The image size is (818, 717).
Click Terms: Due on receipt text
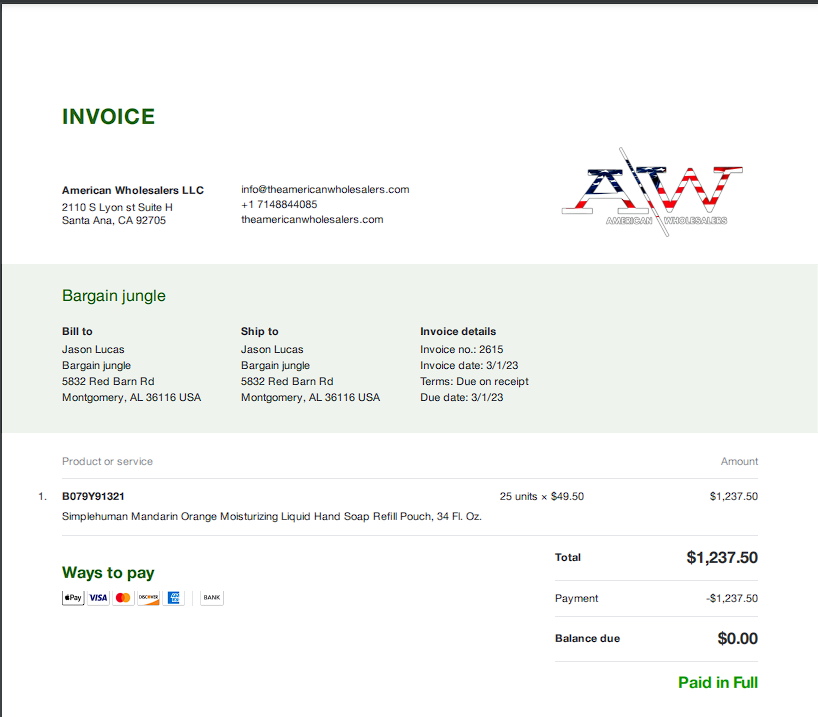tap(474, 381)
